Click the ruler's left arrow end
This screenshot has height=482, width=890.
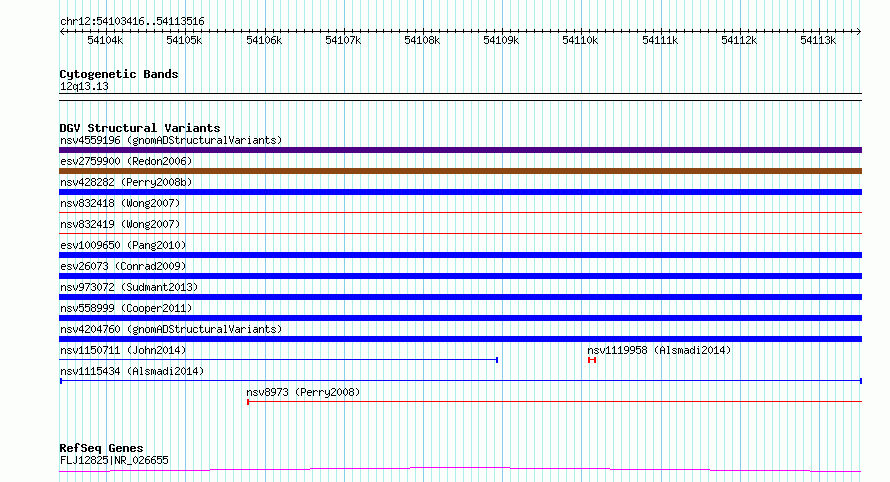coord(62,31)
